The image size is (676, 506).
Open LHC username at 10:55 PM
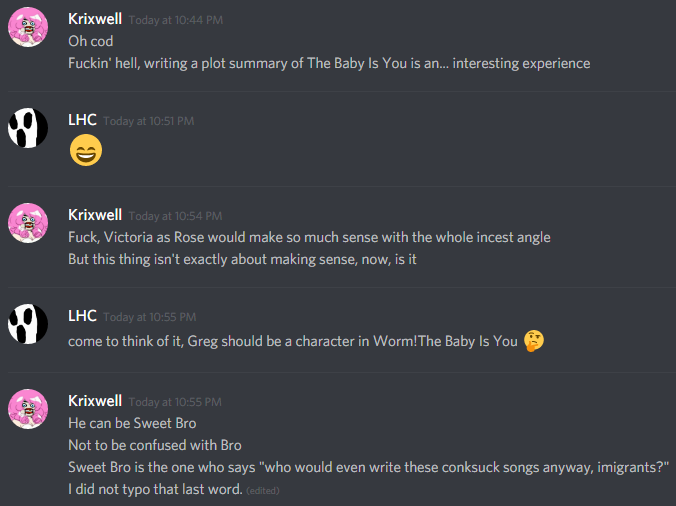click(x=82, y=316)
